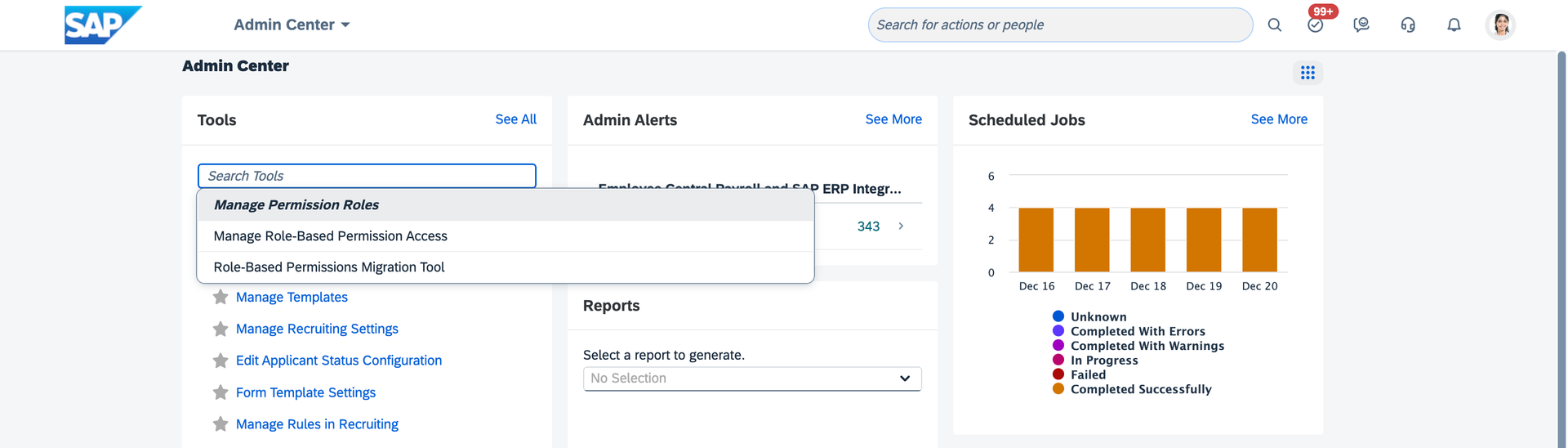The image size is (1568, 448).
Task: Click Completed With Warnings legend color dot
Action: 1058,345
